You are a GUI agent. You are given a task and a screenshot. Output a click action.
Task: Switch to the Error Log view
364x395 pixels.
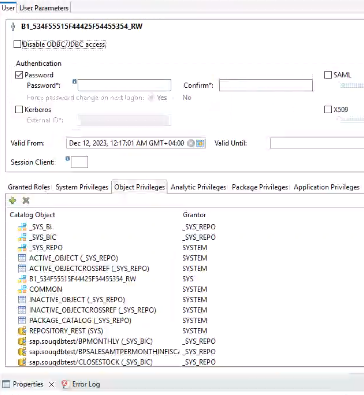tap(81, 384)
